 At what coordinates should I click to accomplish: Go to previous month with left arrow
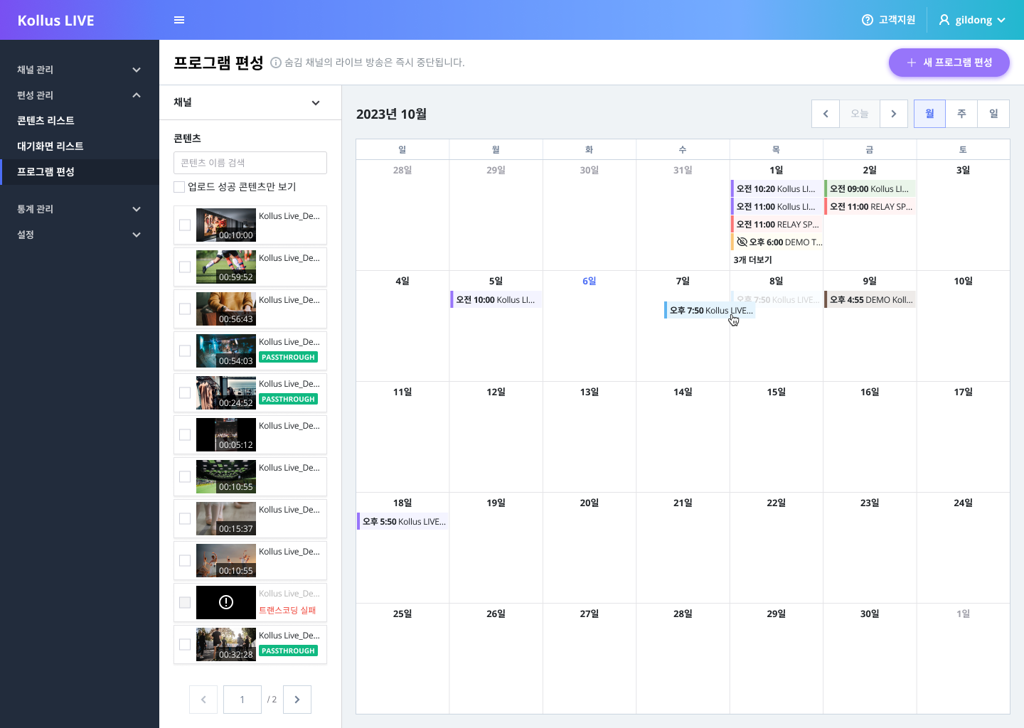(825, 114)
